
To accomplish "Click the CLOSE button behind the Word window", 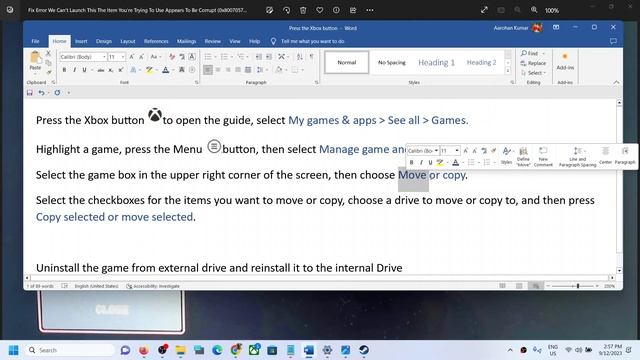I will pos(112,310).
